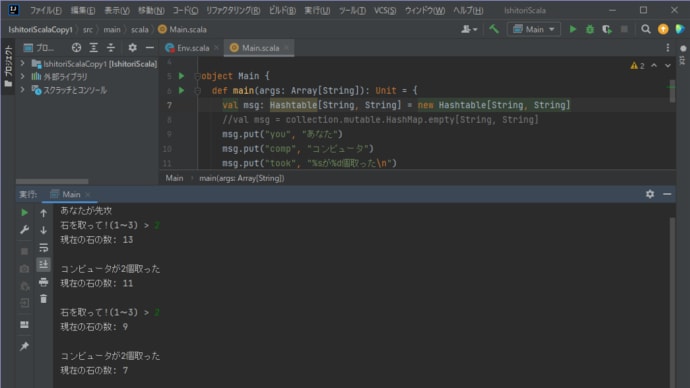Select the 外部ライブラリ tree item

pos(65,77)
